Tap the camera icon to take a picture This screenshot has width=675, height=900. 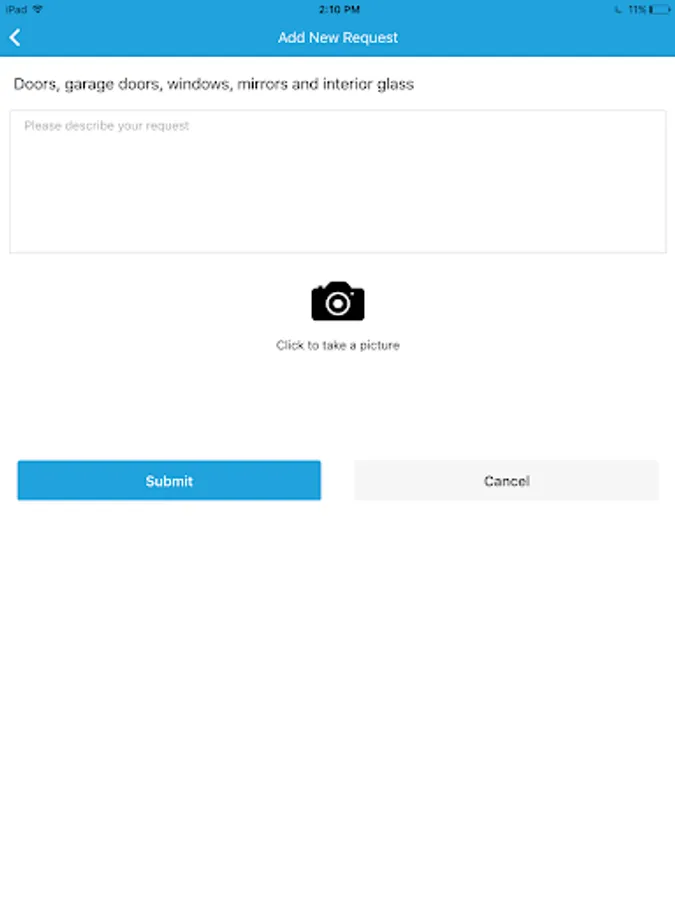(x=338, y=301)
